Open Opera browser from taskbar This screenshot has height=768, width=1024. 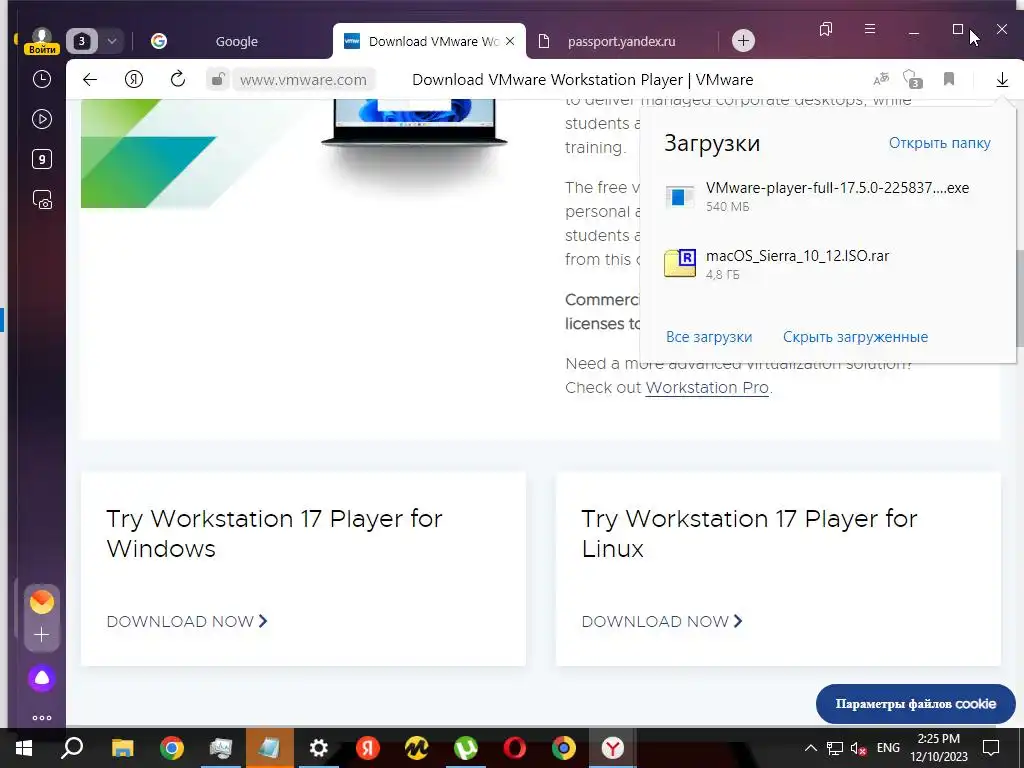coord(515,748)
